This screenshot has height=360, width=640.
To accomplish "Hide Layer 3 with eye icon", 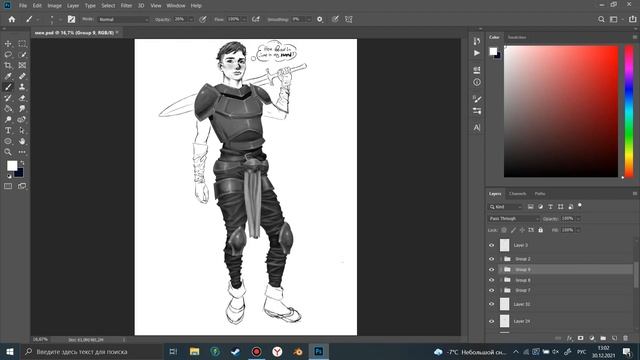I will tap(491, 245).
